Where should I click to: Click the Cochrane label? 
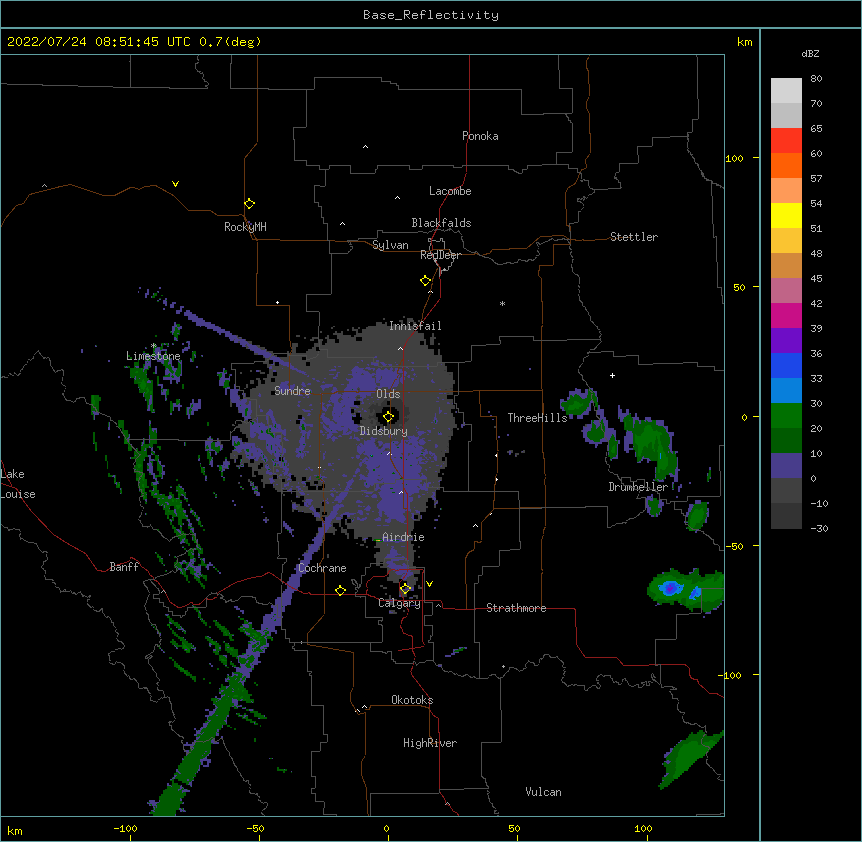pos(322,568)
